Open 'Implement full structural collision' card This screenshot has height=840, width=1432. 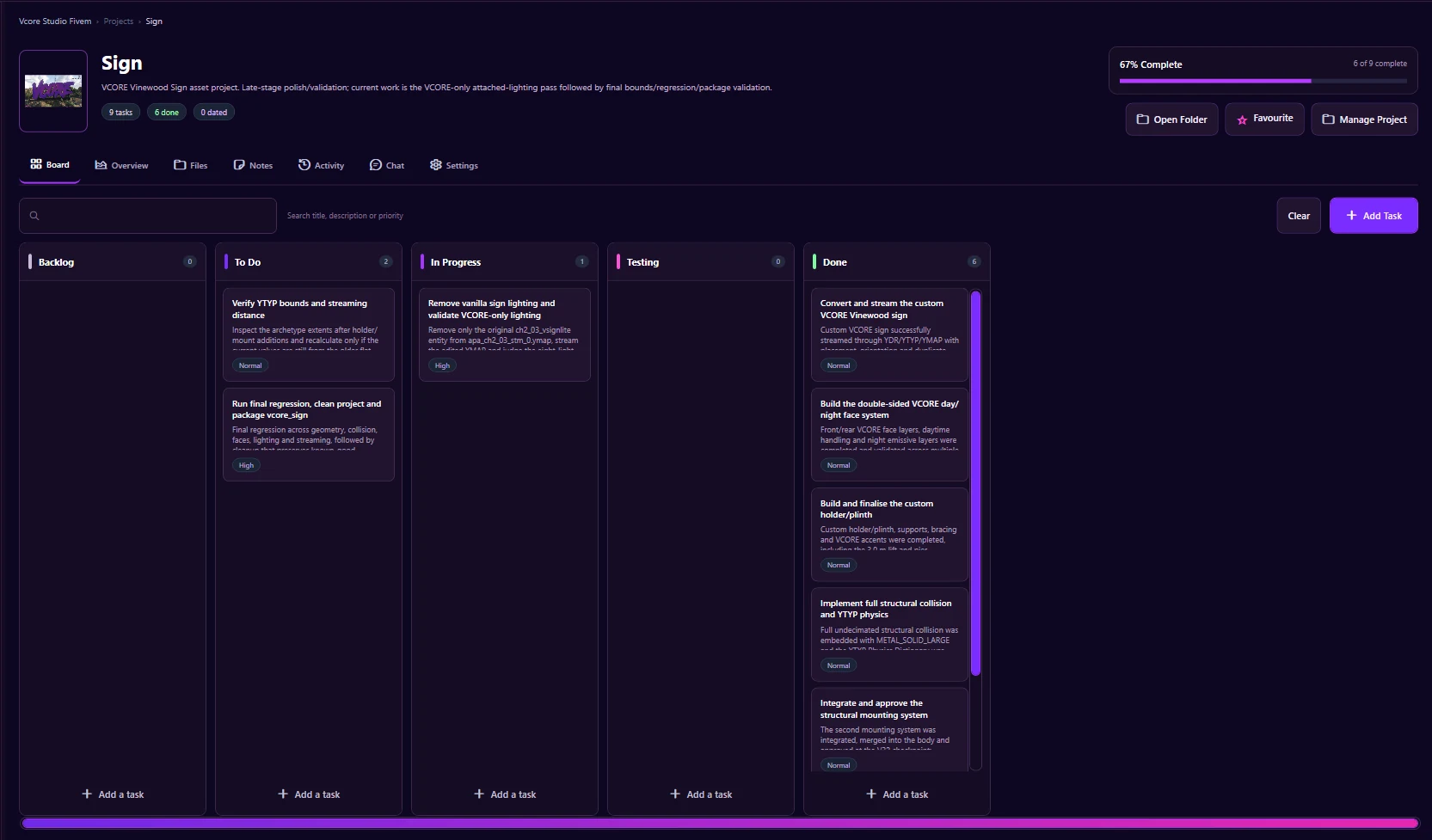[x=889, y=635]
